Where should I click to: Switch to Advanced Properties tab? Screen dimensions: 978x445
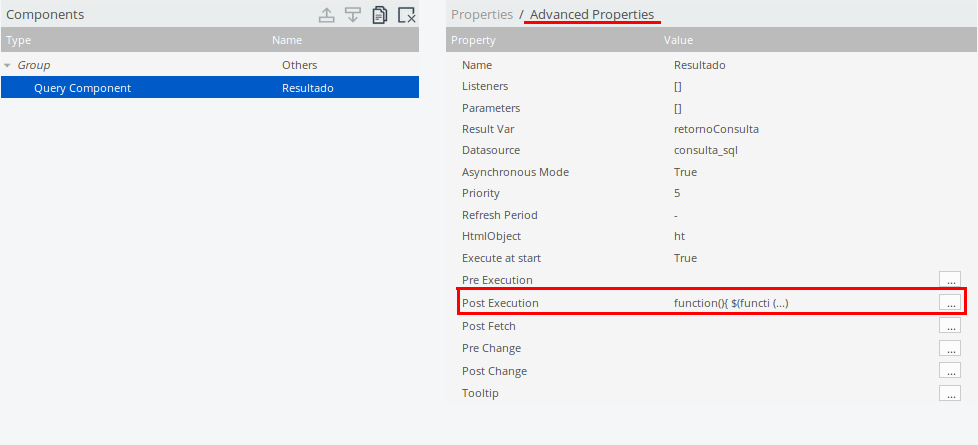click(592, 15)
